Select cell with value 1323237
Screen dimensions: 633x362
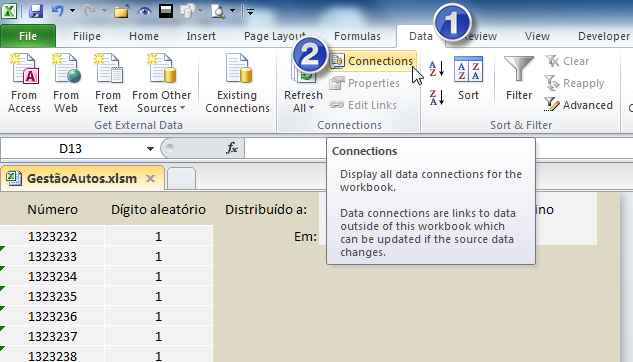[52, 337]
